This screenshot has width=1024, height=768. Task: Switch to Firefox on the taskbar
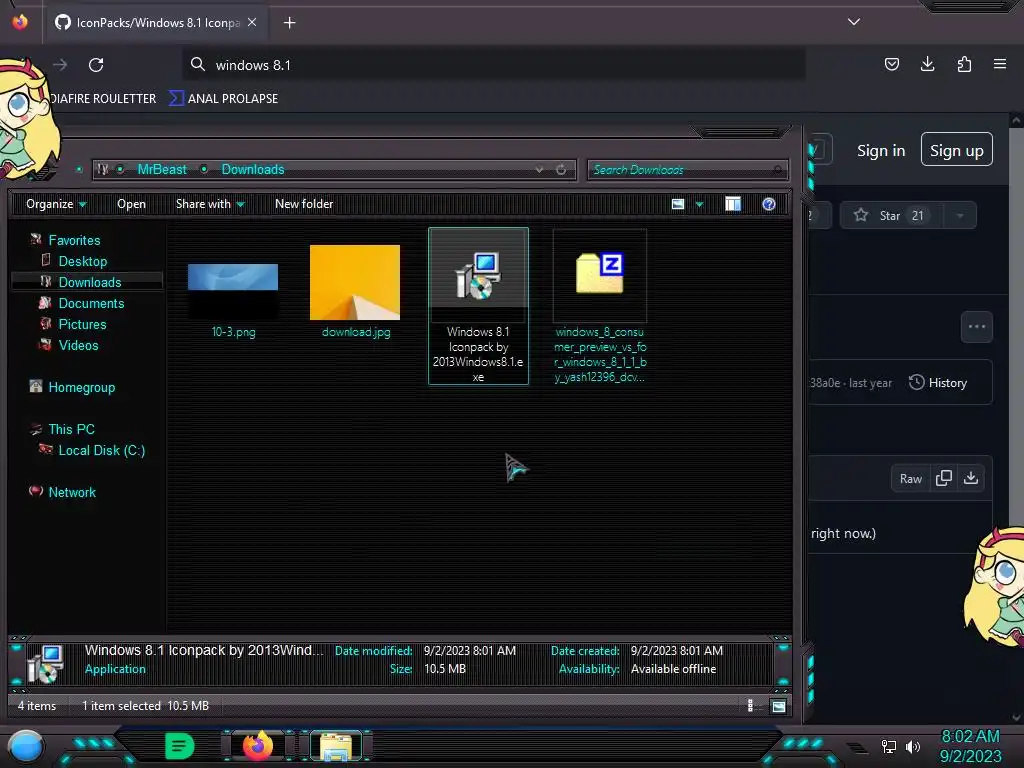tap(257, 746)
